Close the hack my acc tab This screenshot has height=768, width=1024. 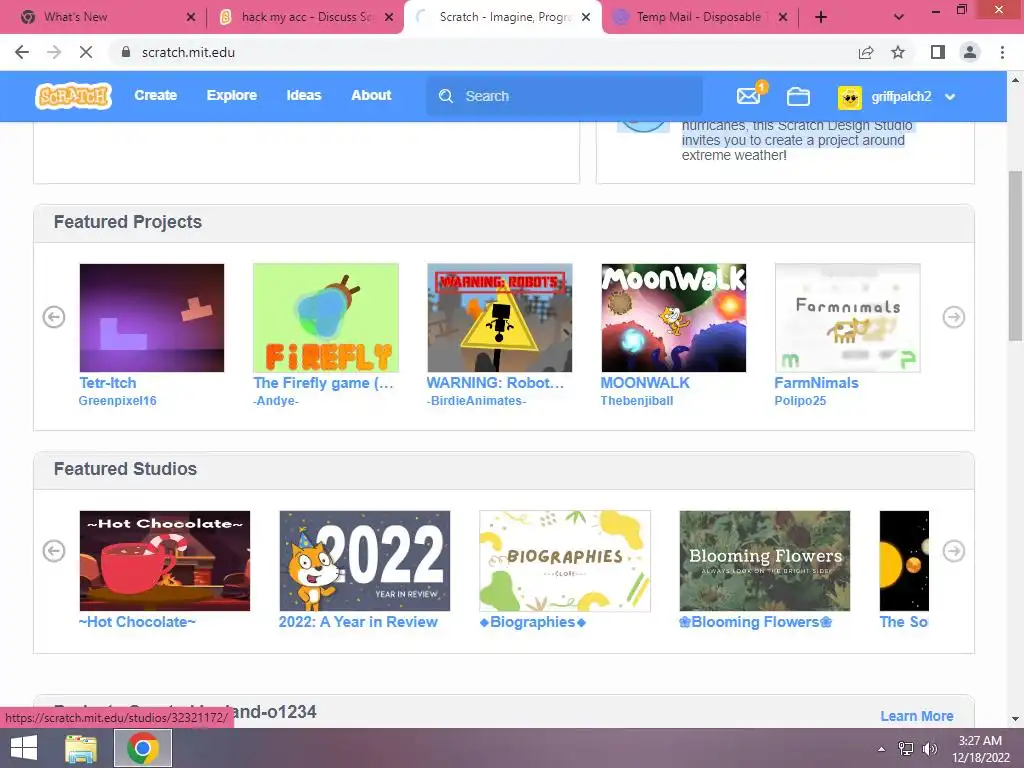pyautogui.click(x=389, y=17)
